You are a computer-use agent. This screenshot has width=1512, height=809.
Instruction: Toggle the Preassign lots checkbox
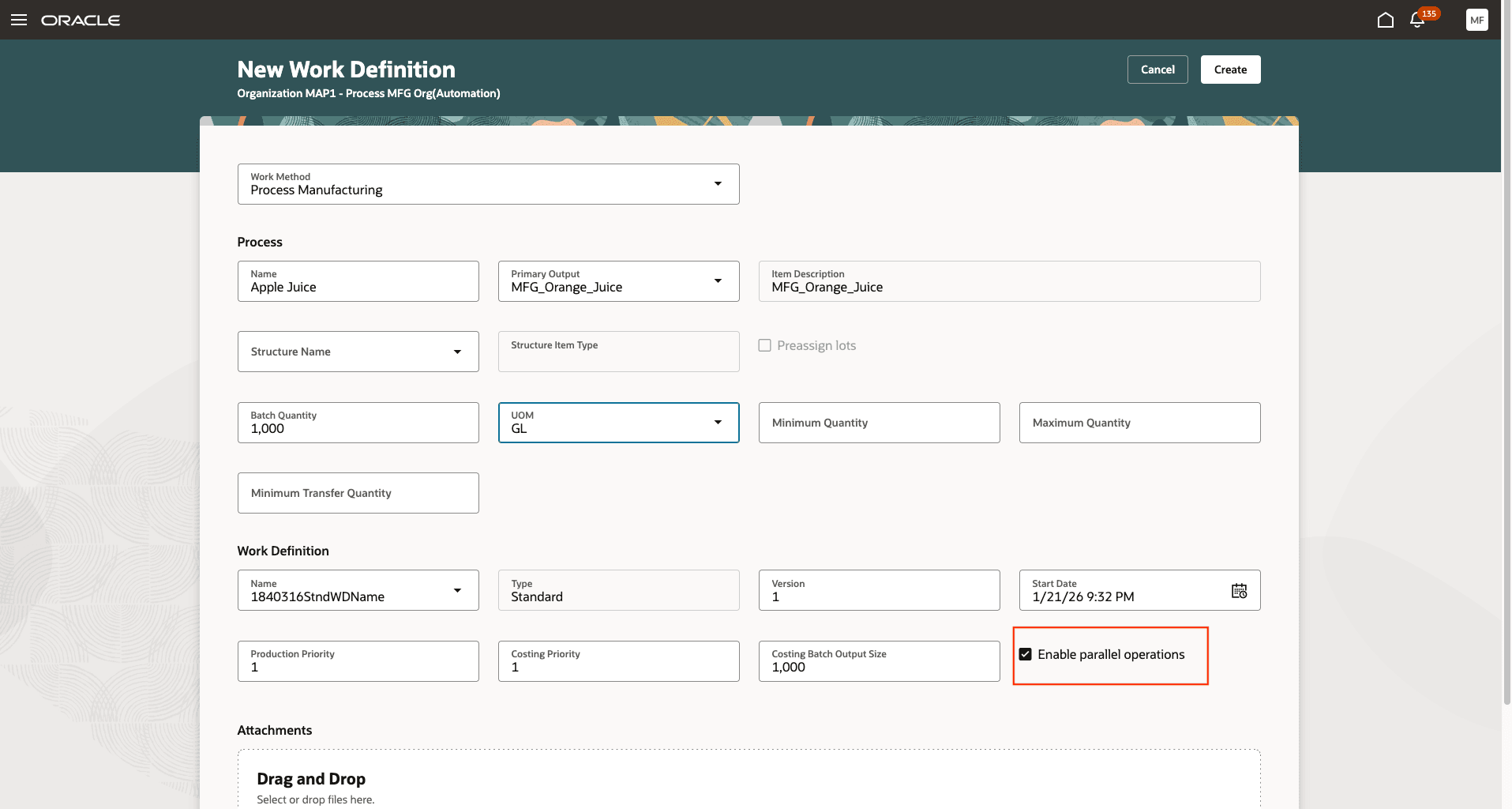click(x=764, y=345)
